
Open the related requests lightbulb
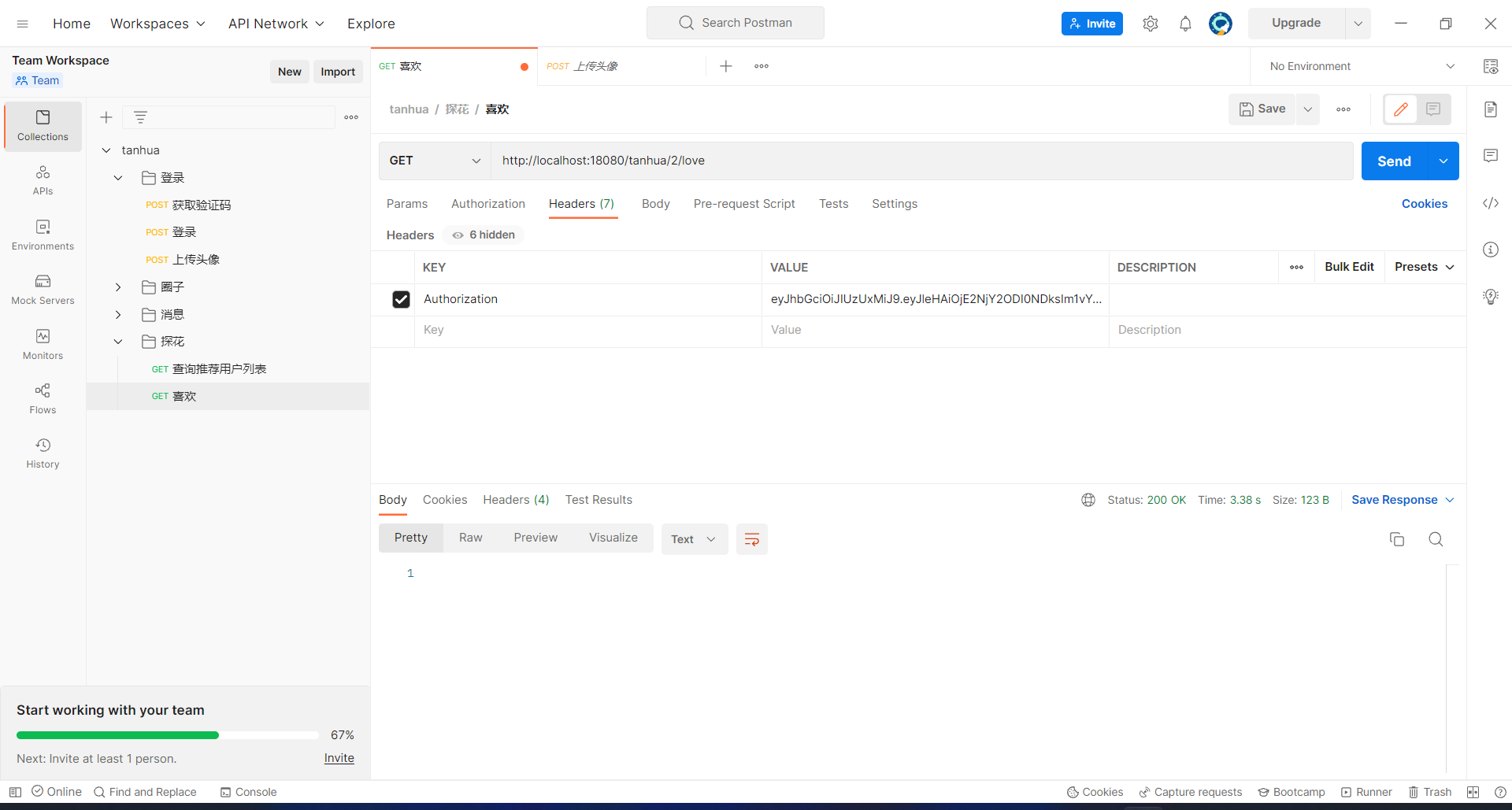pos(1491,297)
